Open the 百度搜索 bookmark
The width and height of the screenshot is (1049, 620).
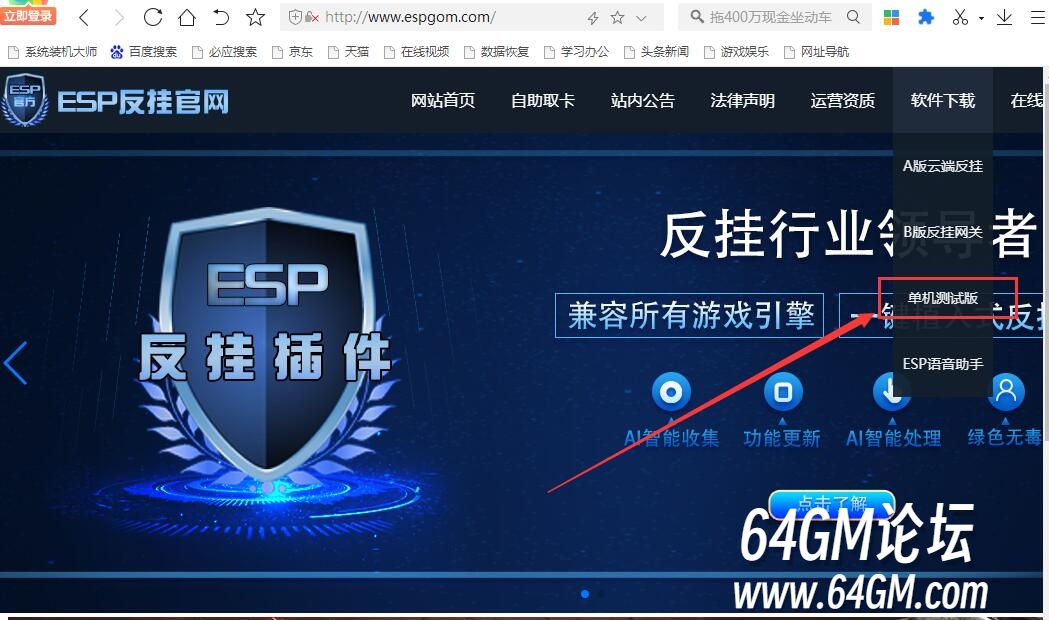coord(144,52)
